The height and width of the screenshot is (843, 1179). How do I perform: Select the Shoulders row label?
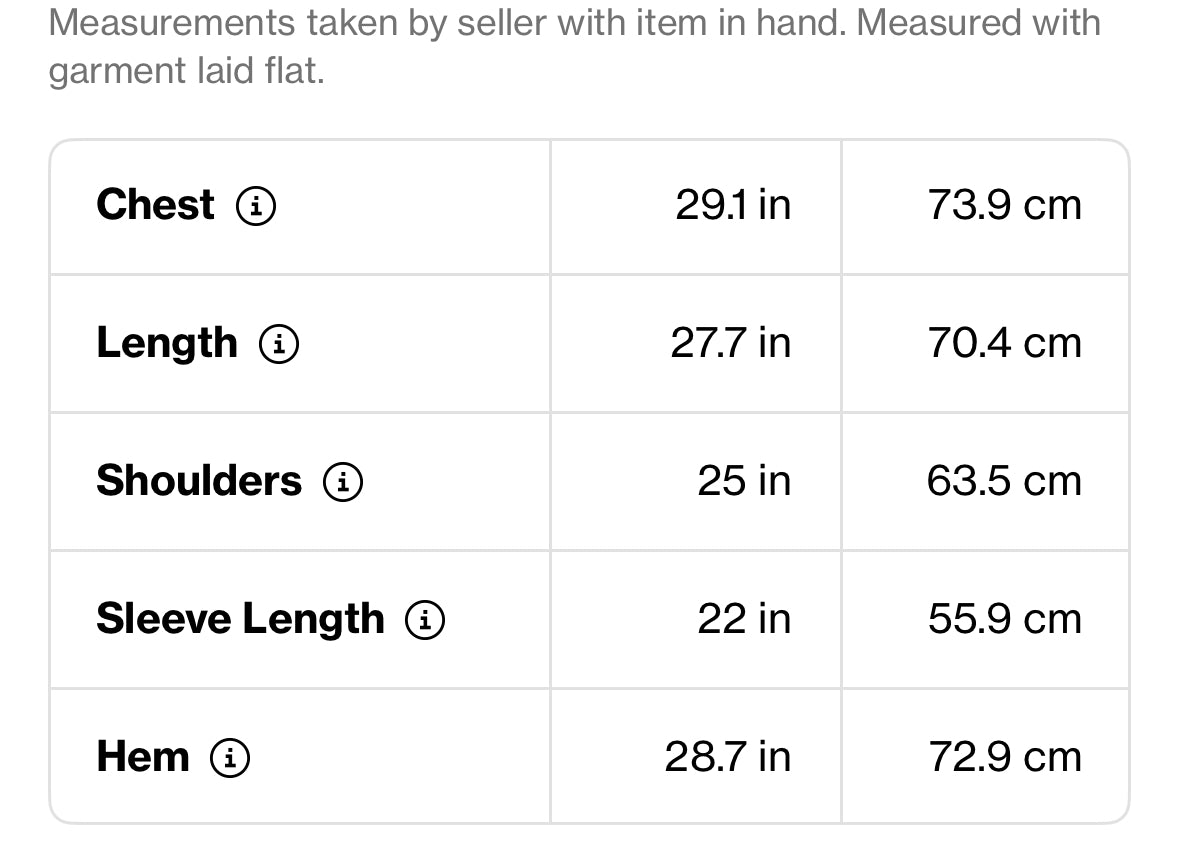pos(199,481)
